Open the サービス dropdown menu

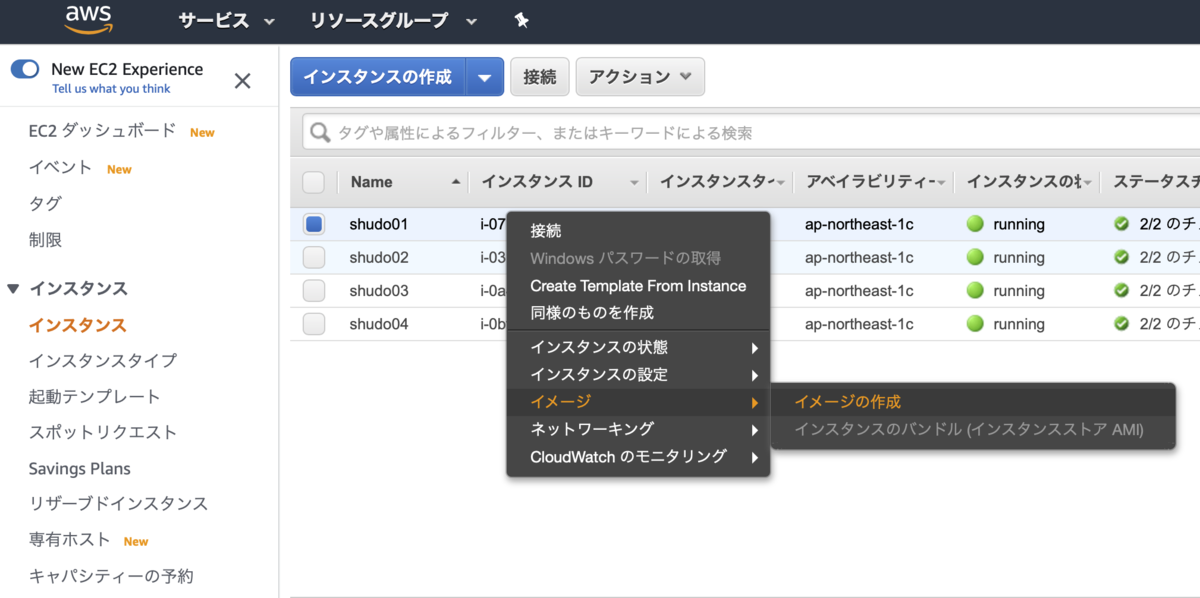click(226, 20)
